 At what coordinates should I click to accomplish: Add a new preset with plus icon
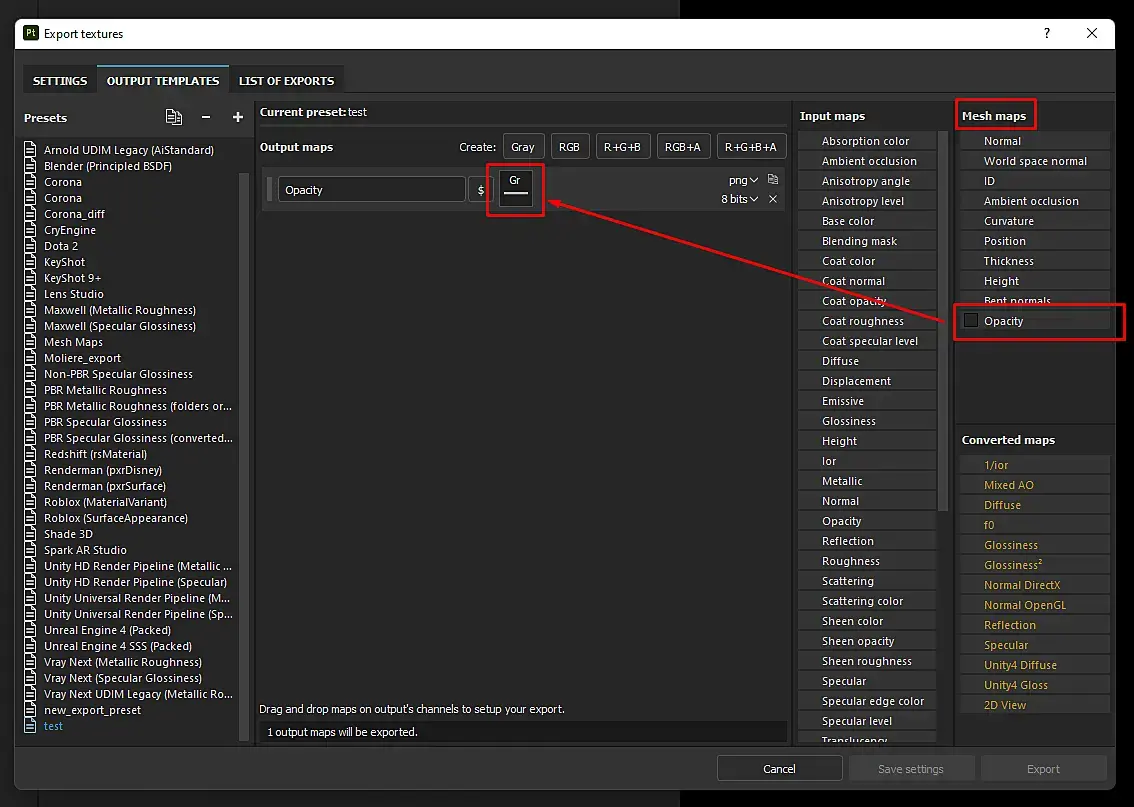[x=237, y=117]
